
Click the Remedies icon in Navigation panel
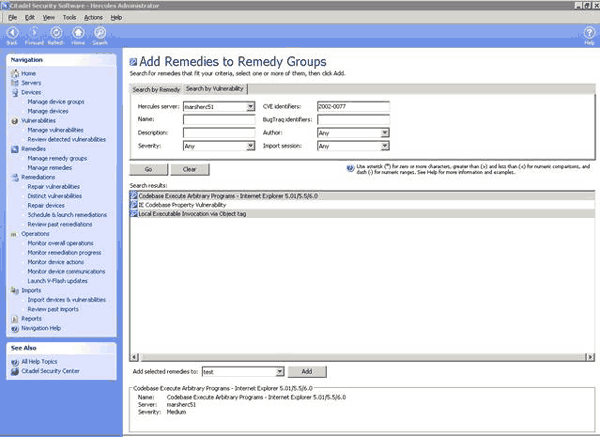[14, 148]
